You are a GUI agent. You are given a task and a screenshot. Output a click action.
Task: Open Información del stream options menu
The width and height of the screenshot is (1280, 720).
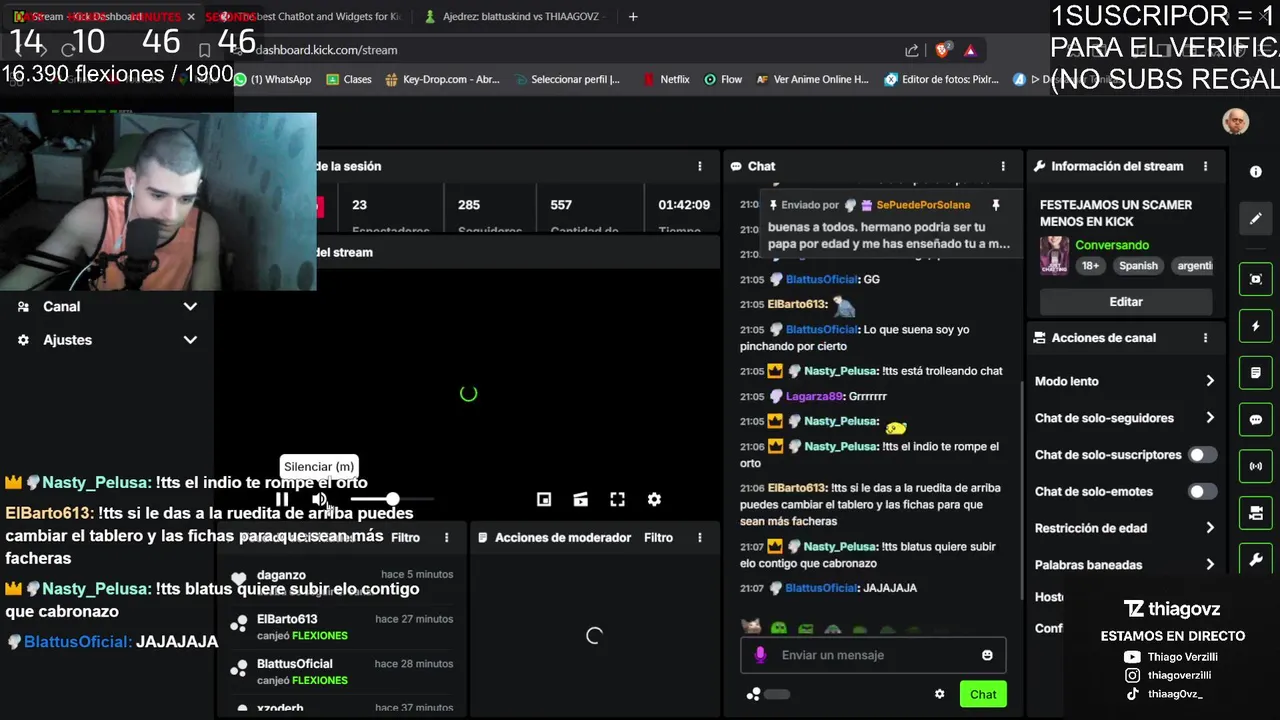tap(1205, 166)
